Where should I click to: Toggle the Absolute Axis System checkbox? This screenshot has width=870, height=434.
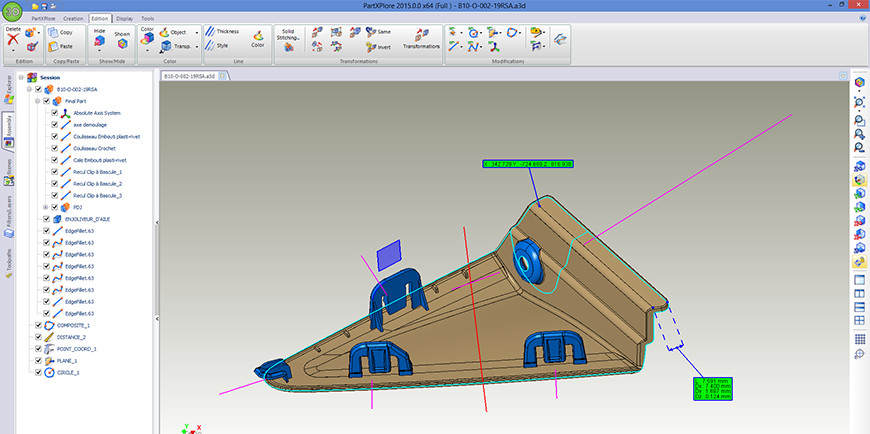pos(56,113)
